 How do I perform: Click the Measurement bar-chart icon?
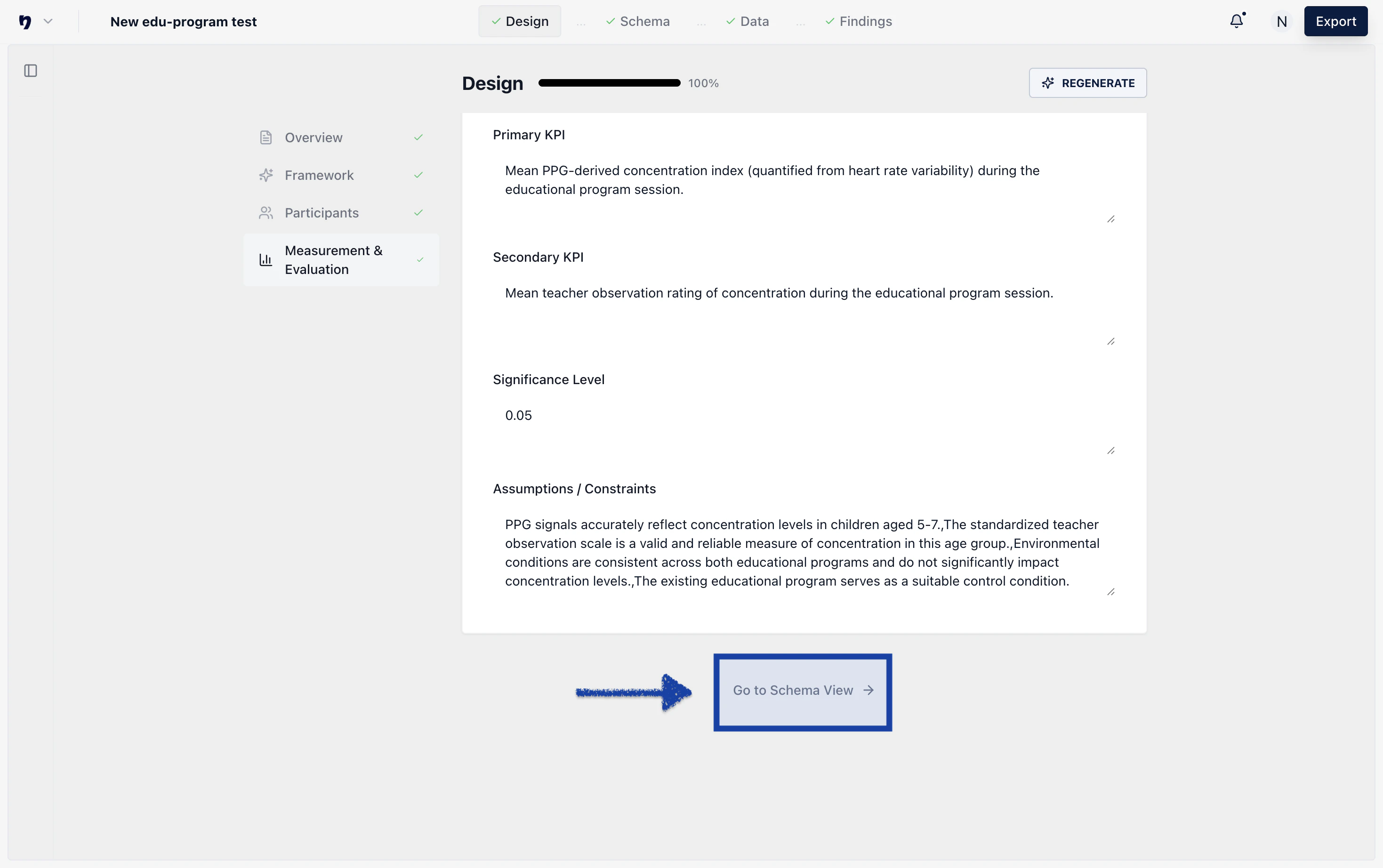(x=265, y=260)
